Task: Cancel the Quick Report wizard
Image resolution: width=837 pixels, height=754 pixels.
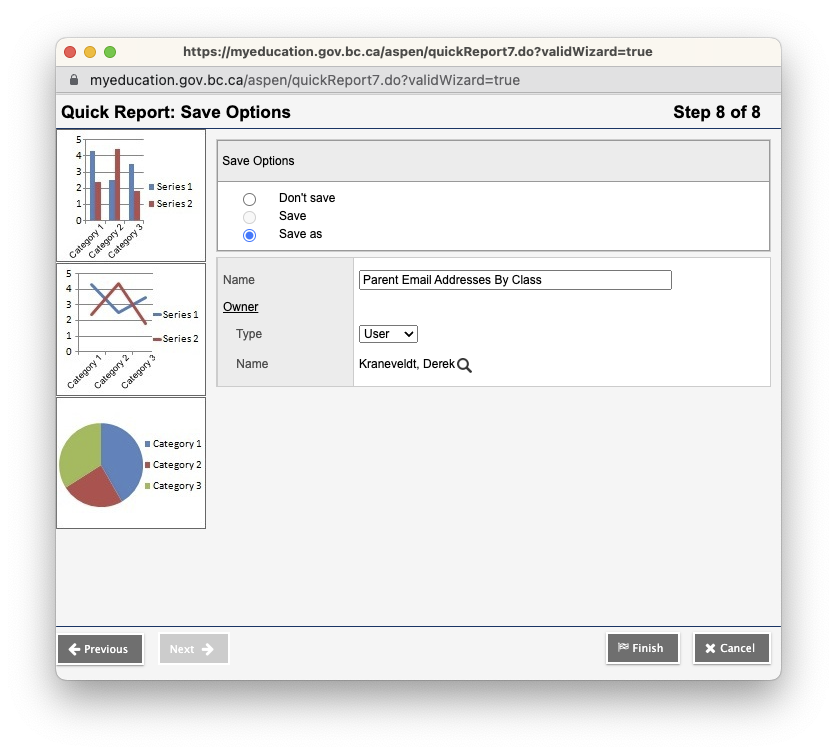Action: [x=731, y=648]
